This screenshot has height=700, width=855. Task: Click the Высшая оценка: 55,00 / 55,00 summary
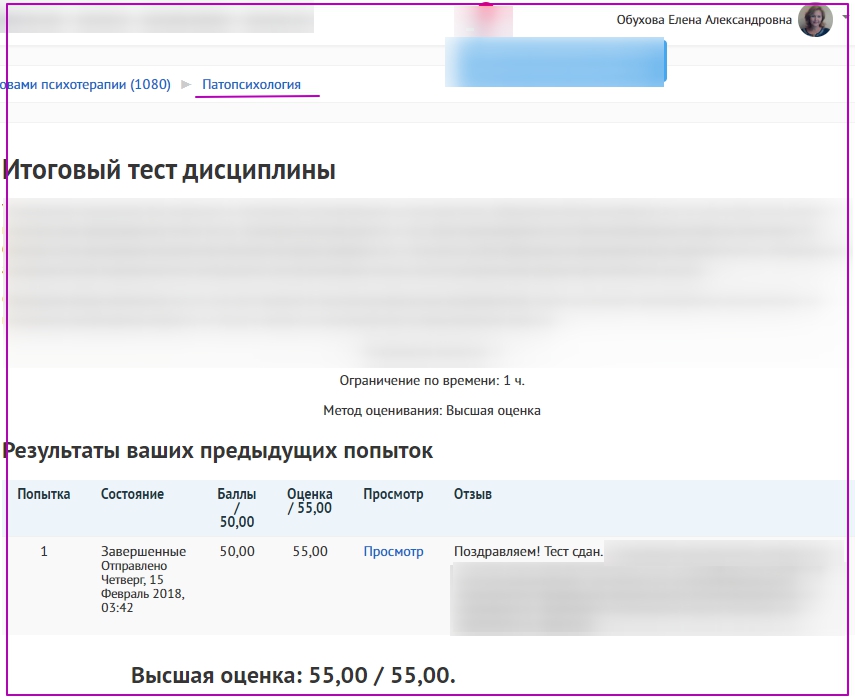click(x=293, y=675)
